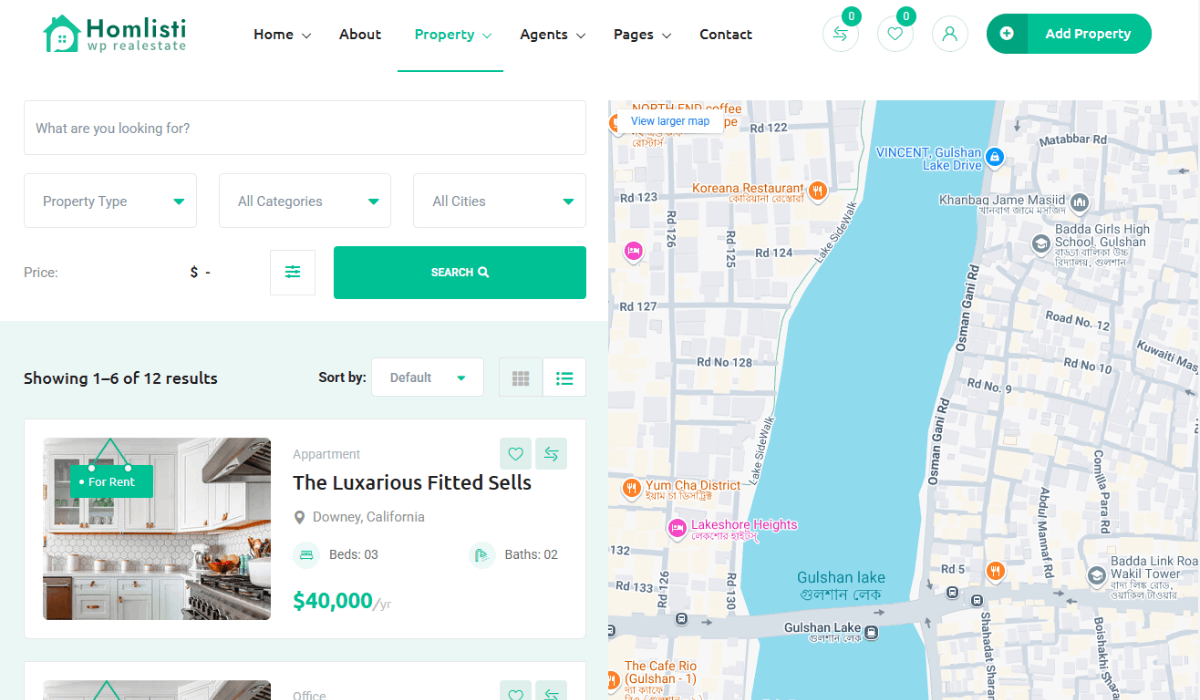Open the Home menu item

pos(273,34)
